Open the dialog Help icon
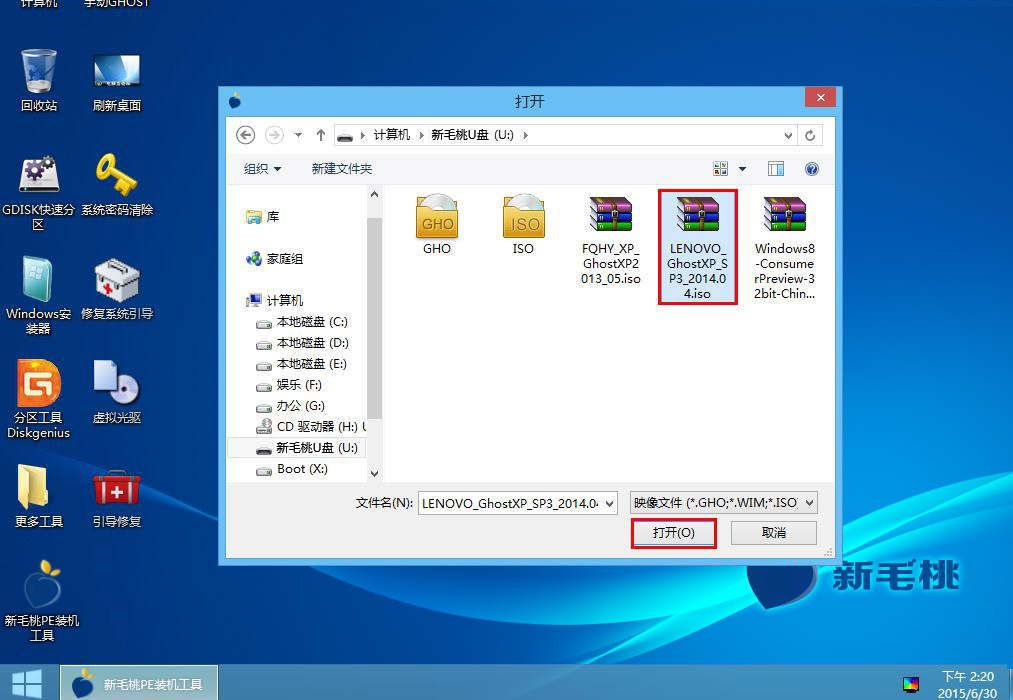Screen dimensions: 1013x700 click(811, 169)
